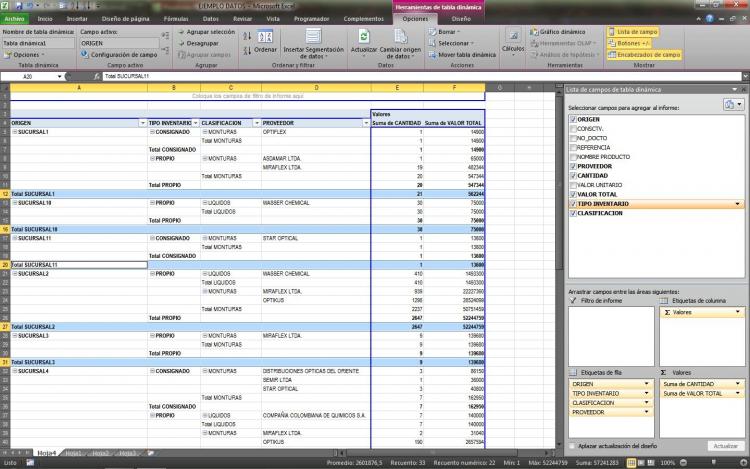Image resolution: width=750 pixels, height=469 pixels.
Task: Open TIPO INVENTARIO column filter dropdown
Action: click(196, 123)
